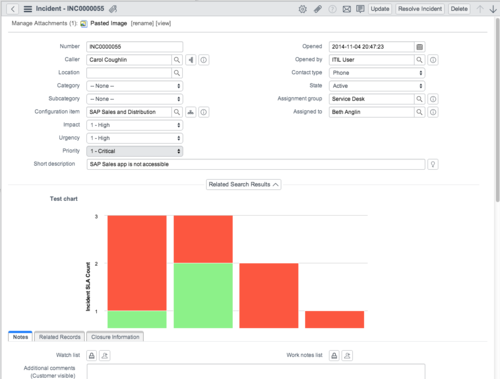Add me to the Work notes list
The height and width of the screenshot is (379, 500).
(x=347, y=356)
